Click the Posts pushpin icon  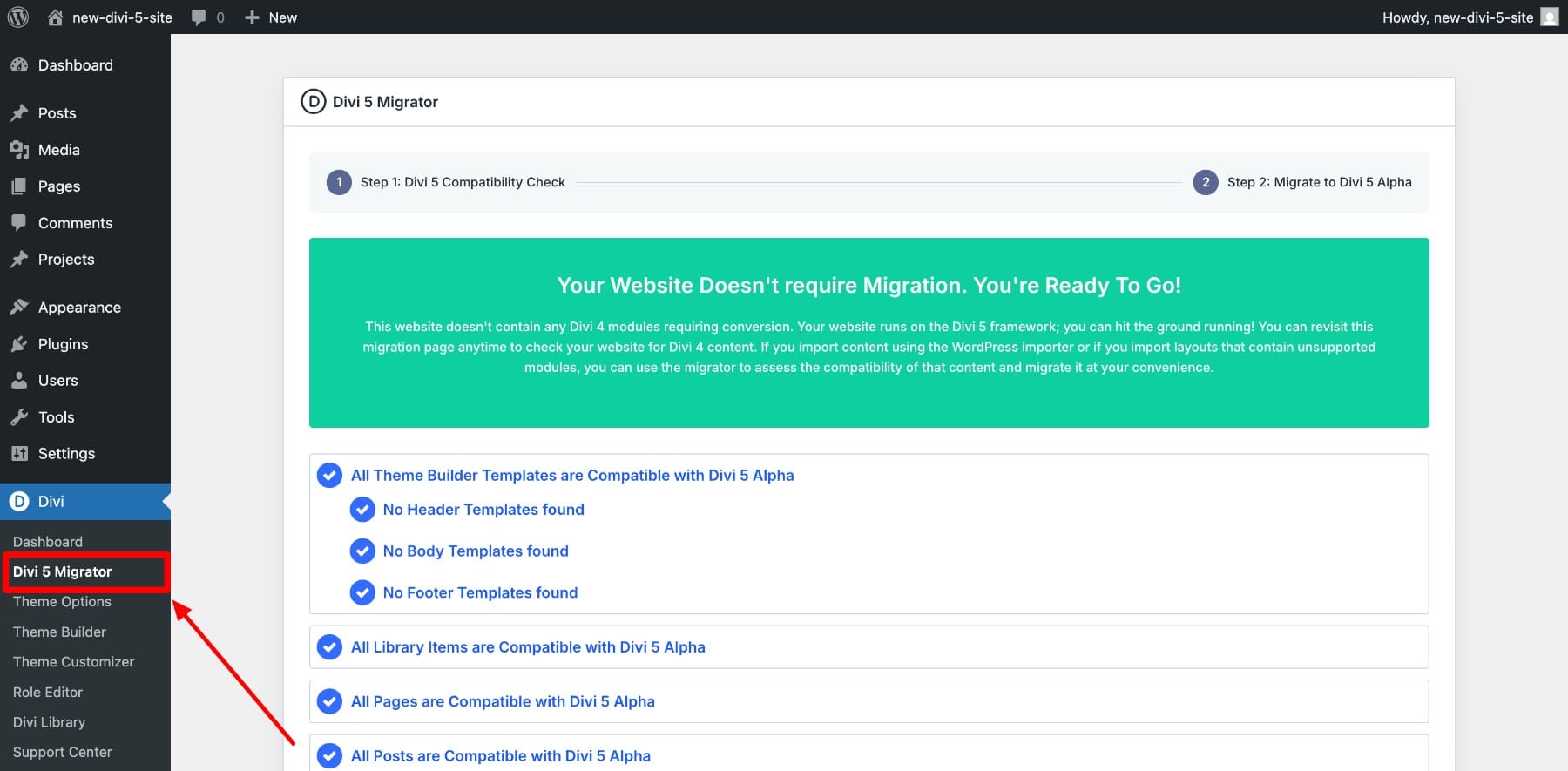(x=19, y=113)
